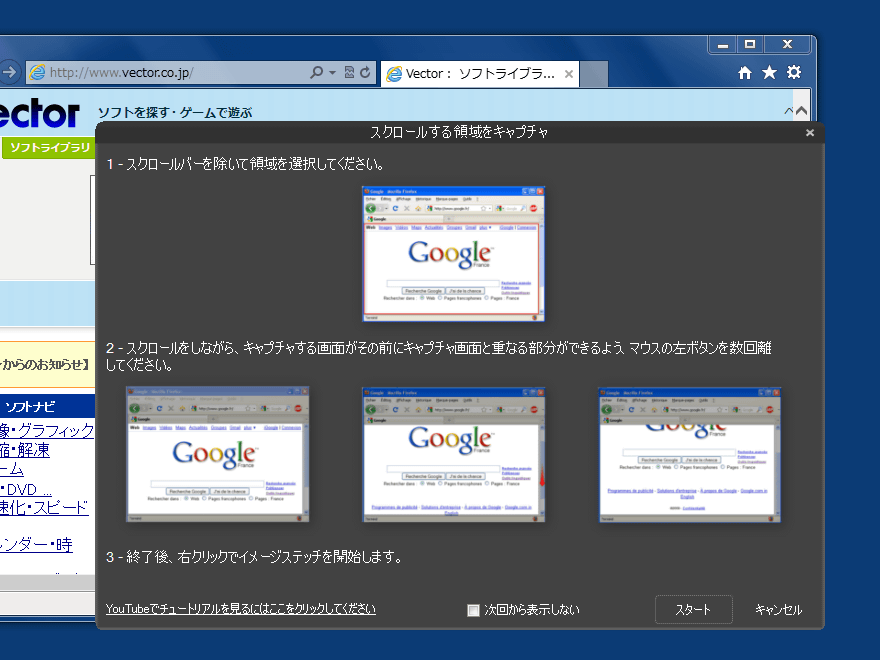
Task: Open Favorites with the star icon
Action: [769, 72]
